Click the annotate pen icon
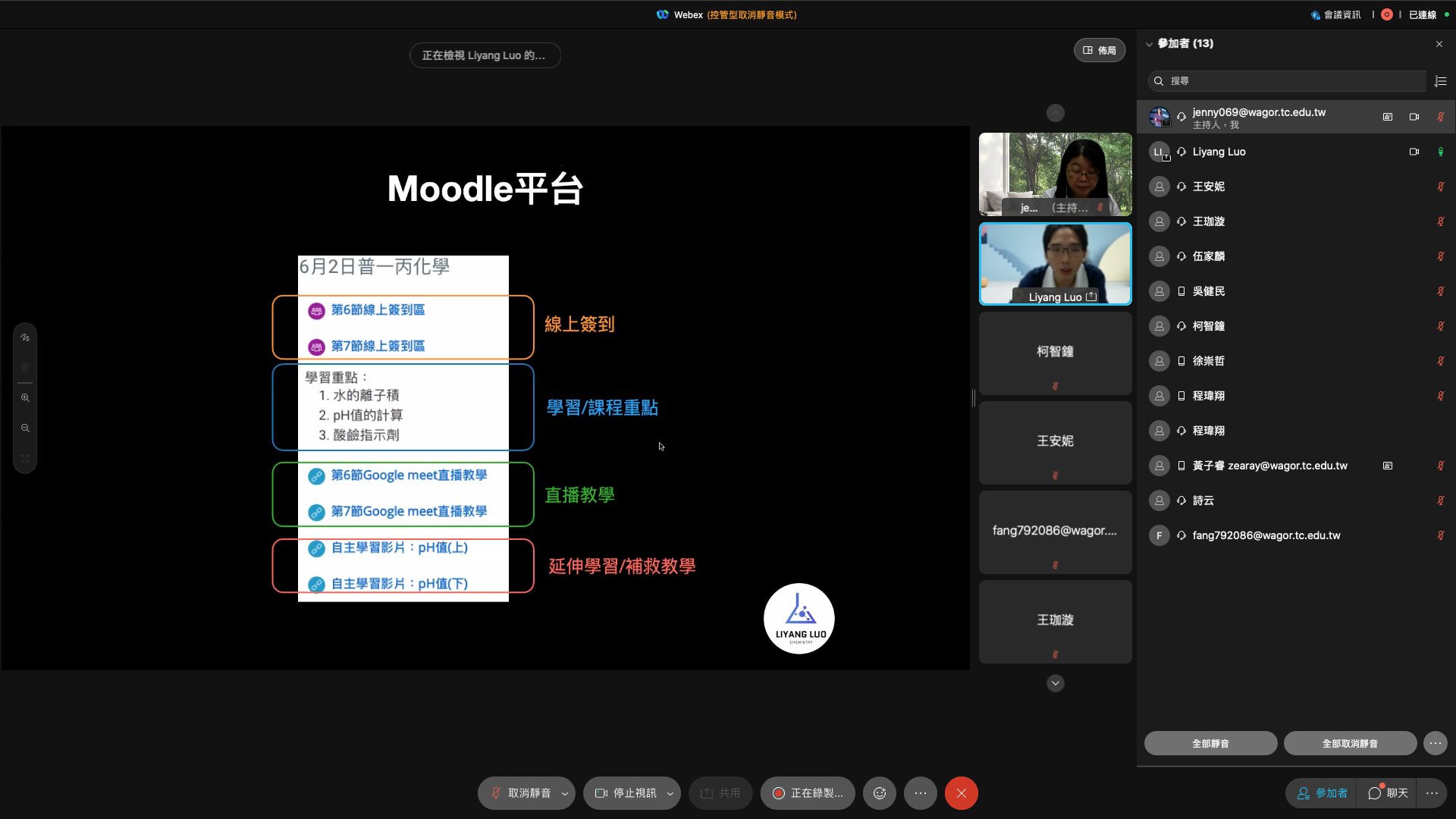Viewport: 1456px width, 819px height. tap(25, 337)
